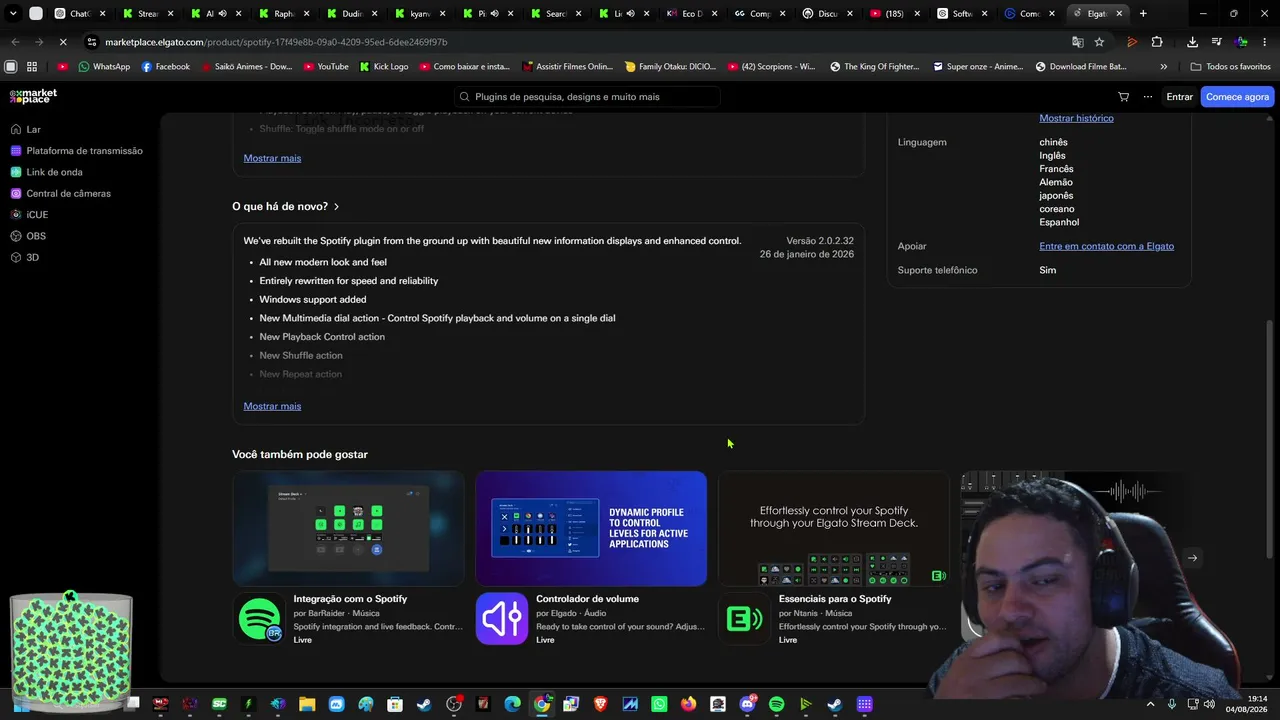Open the apps grid in bookmarks bar
The image size is (1280, 720).
coord(32,67)
